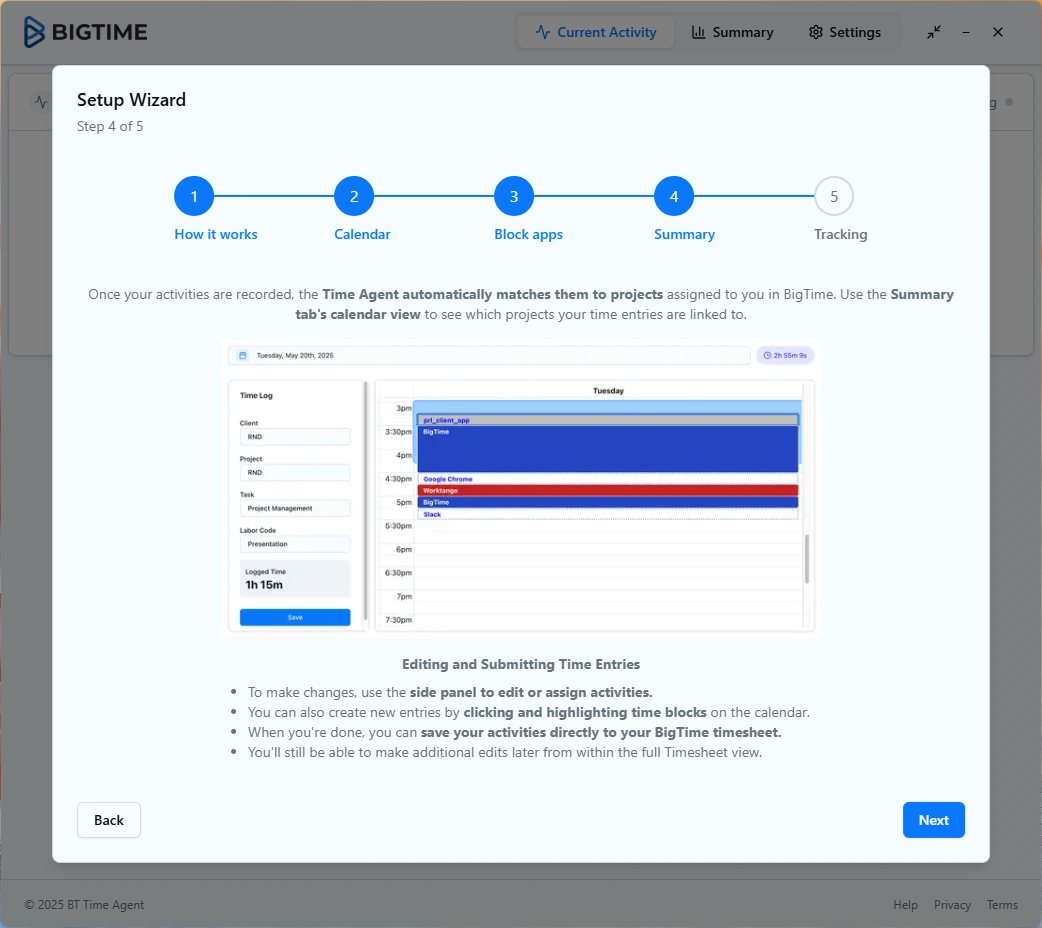1042x928 pixels.
Task: Switch to the Summary tab
Action: pyautogui.click(x=732, y=32)
